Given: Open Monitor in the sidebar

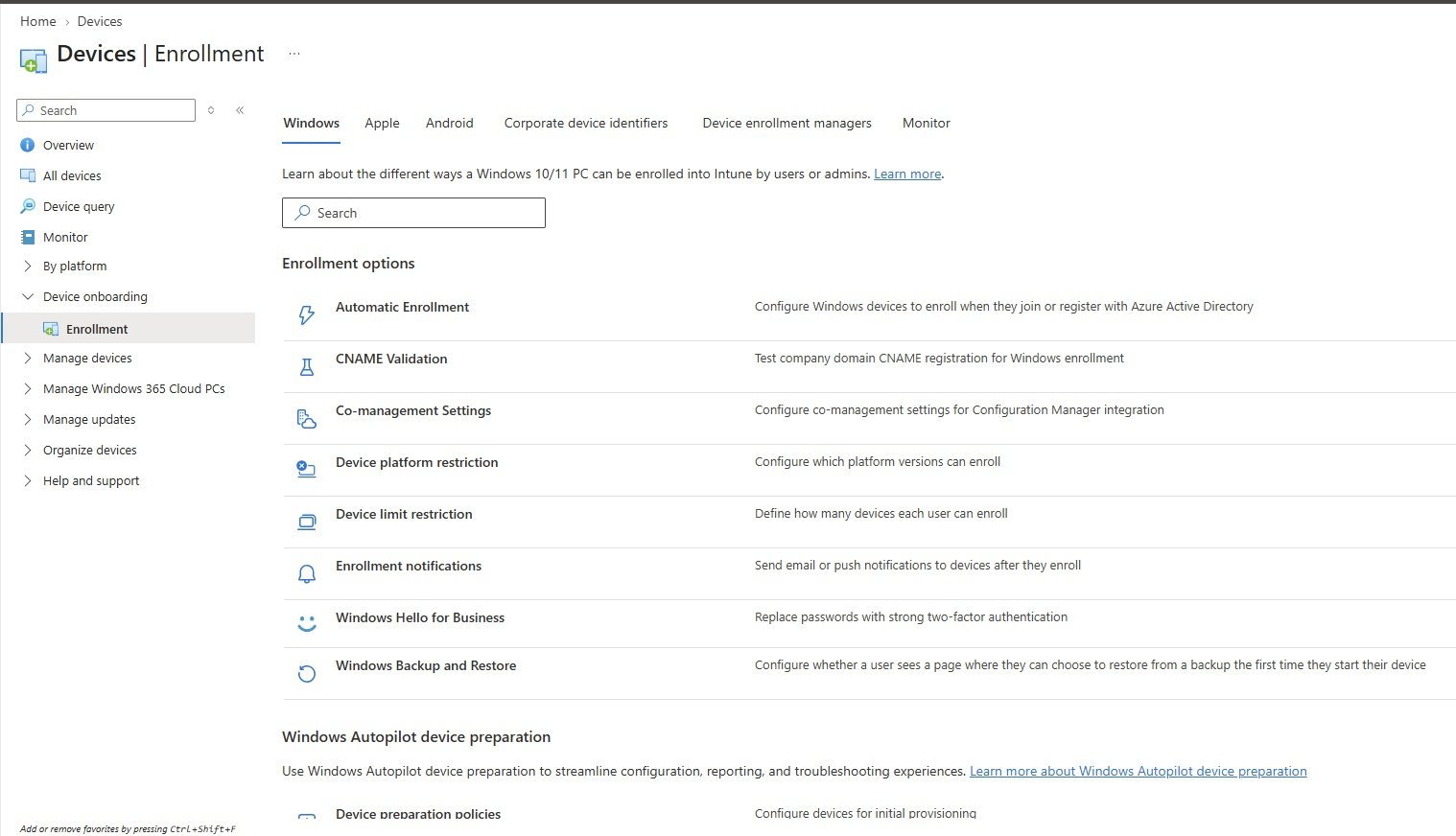Looking at the screenshot, I should click(65, 238).
